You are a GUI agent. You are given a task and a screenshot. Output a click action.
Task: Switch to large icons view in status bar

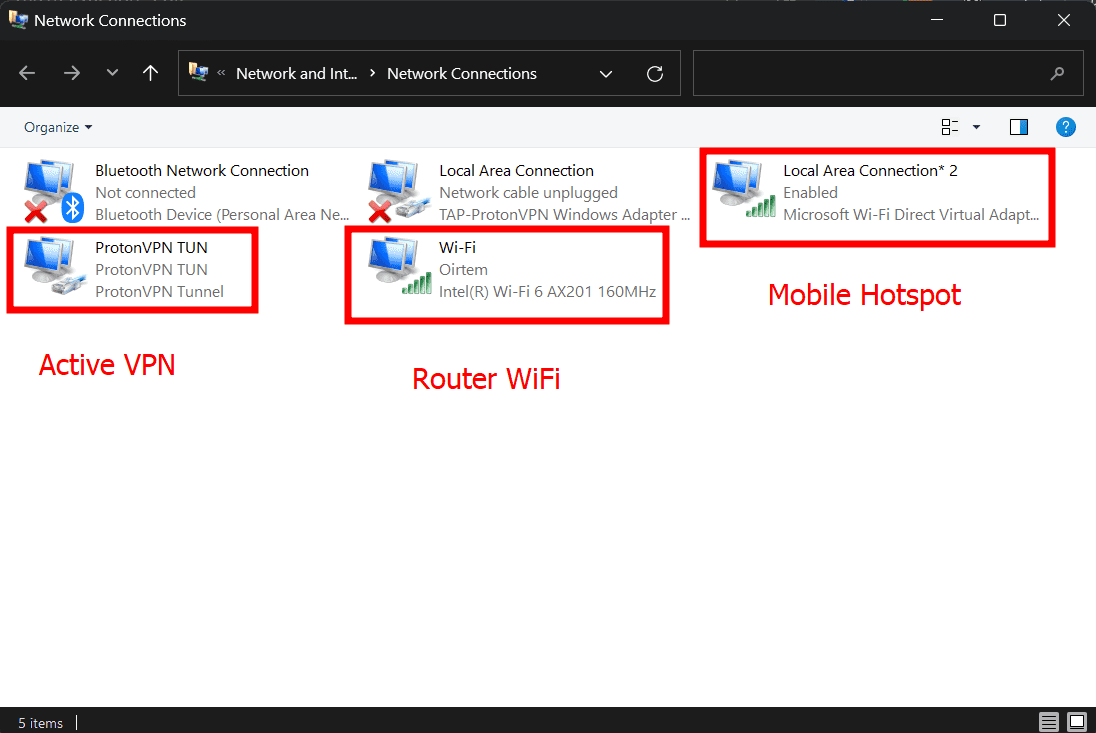click(x=1076, y=722)
